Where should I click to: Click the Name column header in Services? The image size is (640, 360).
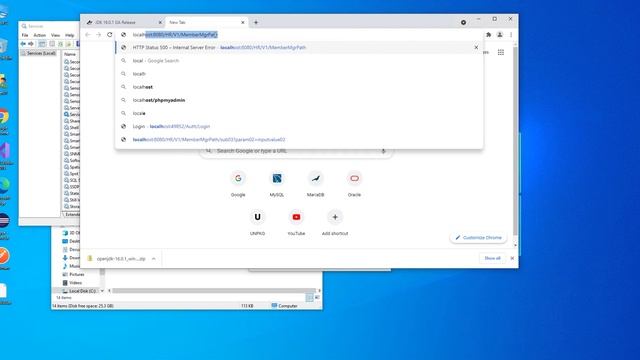70,54
